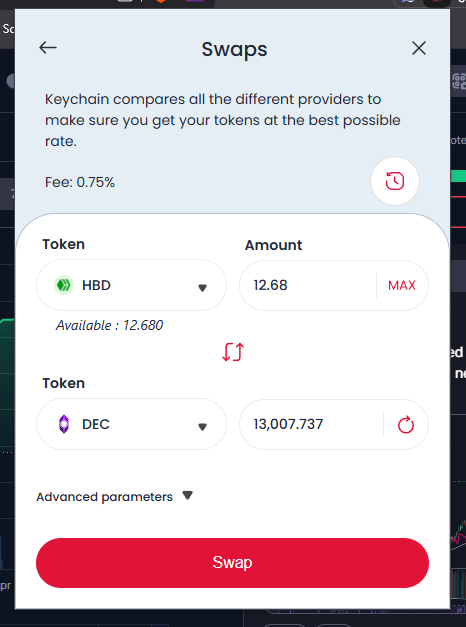Image resolution: width=466 pixels, height=627 pixels.
Task: Close the Swaps popup with the X
Action: pyautogui.click(x=419, y=48)
